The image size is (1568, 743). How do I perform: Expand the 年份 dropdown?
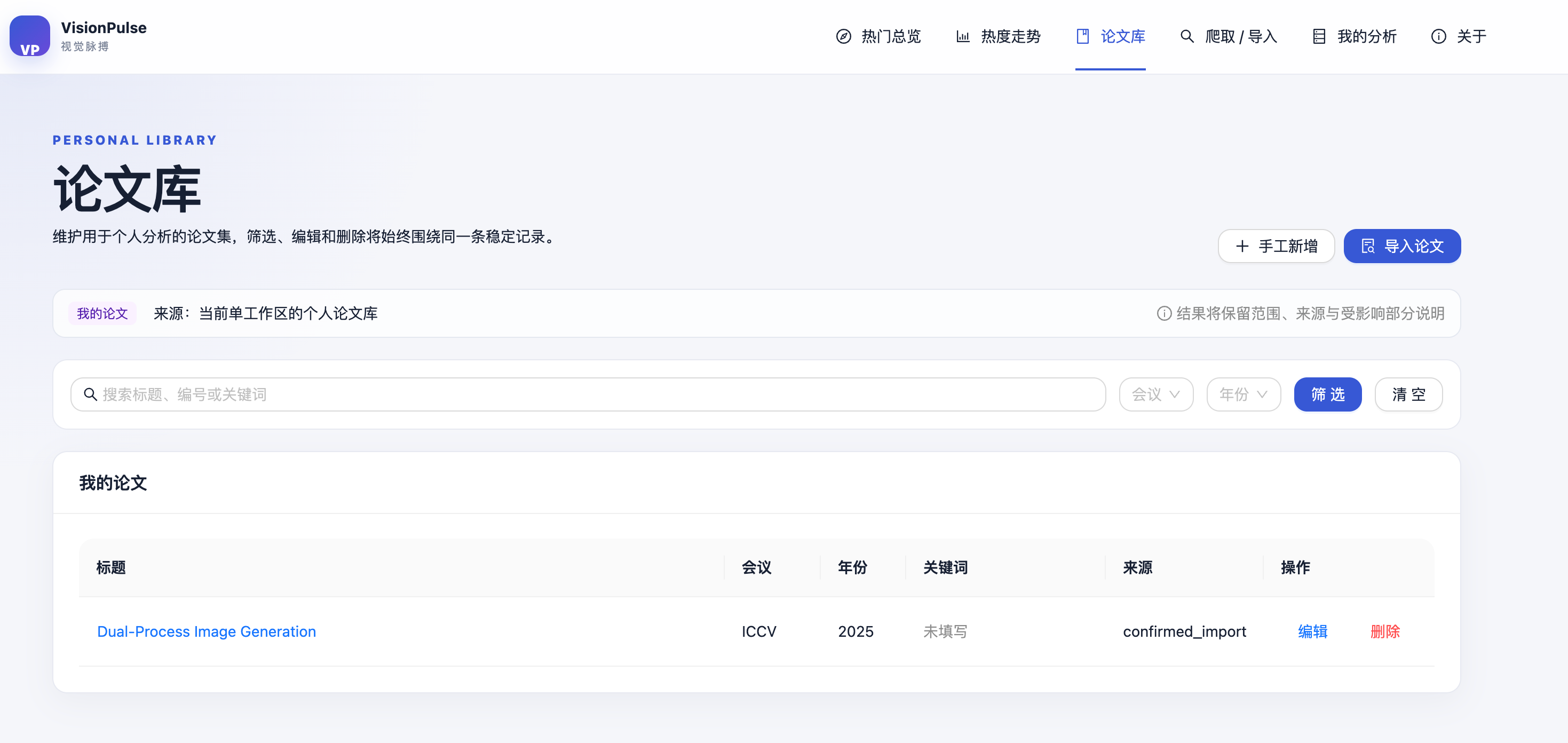pyautogui.click(x=1244, y=394)
